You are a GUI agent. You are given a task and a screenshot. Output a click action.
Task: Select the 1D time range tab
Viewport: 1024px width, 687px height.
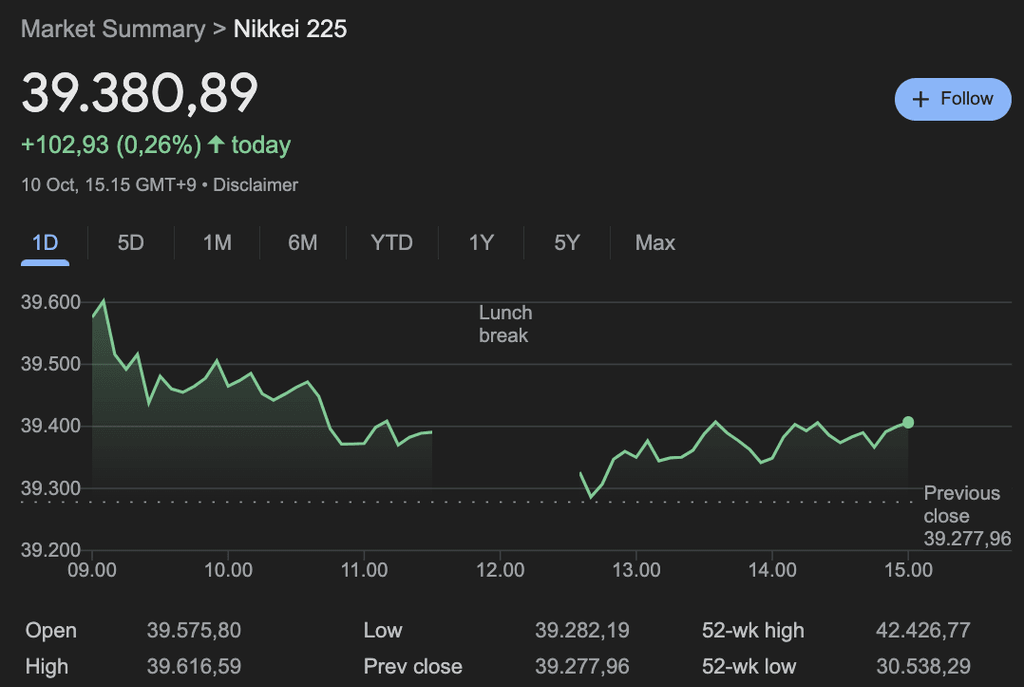45,243
